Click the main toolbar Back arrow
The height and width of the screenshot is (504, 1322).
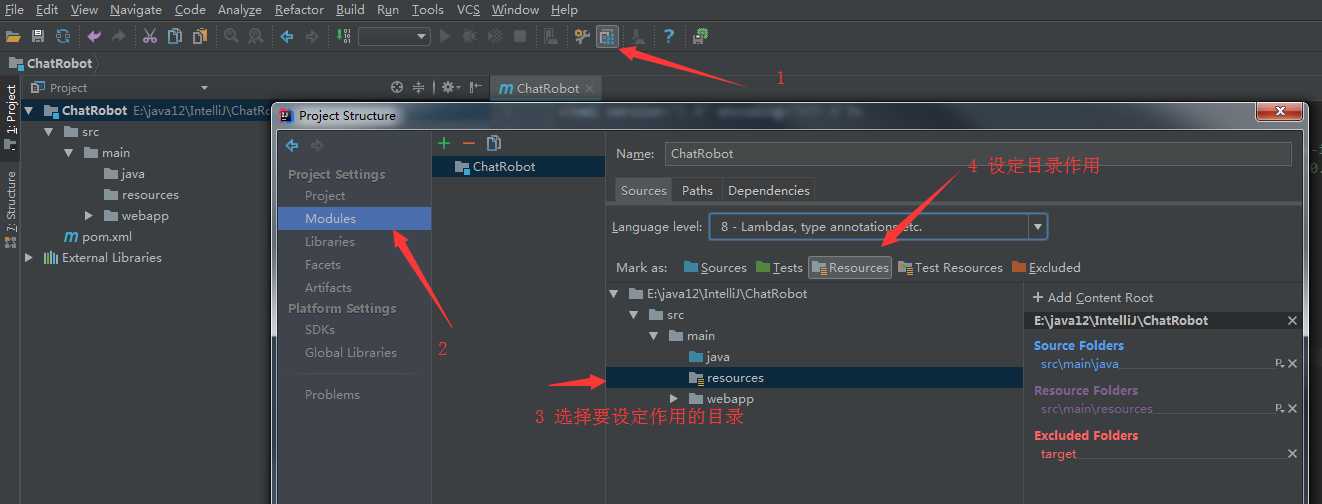[287, 36]
